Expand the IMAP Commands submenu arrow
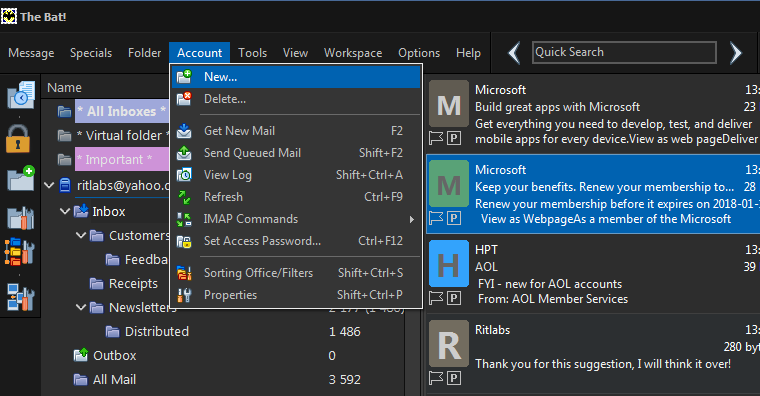The height and width of the screenshot is (396, 760). click(x=412, y=220)
